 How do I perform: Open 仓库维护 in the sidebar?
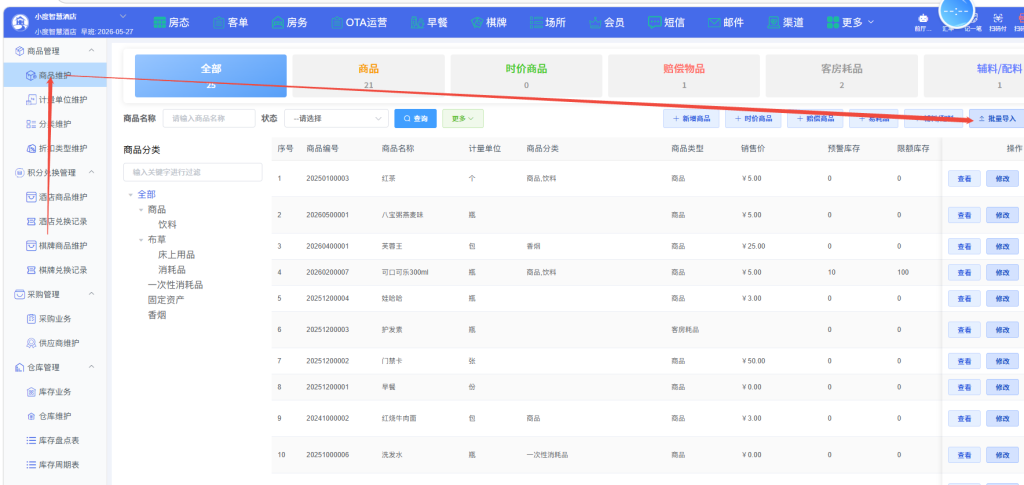point(54,416)
